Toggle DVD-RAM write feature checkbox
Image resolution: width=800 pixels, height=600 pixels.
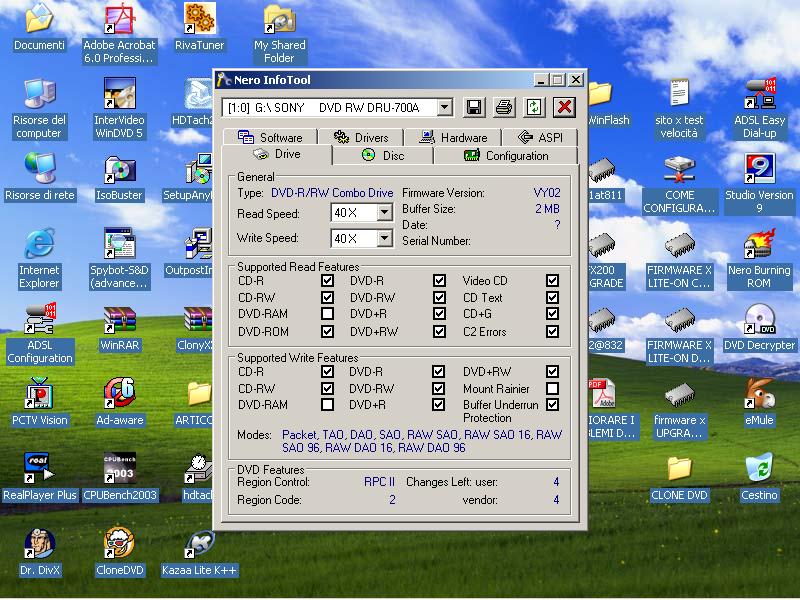tap(328, 405)
